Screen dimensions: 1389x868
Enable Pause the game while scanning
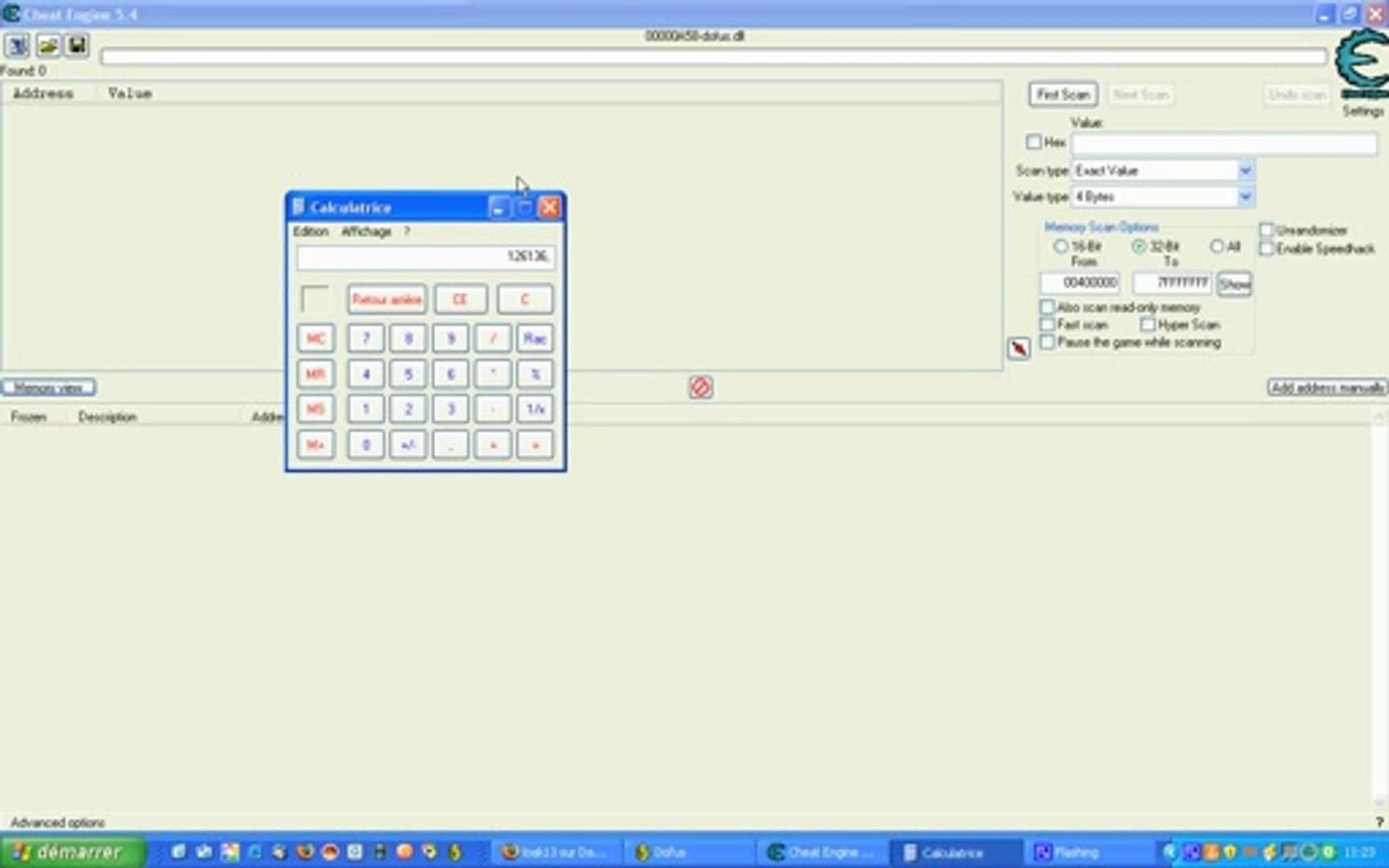pyautogui.click(x=1047, y=342)
